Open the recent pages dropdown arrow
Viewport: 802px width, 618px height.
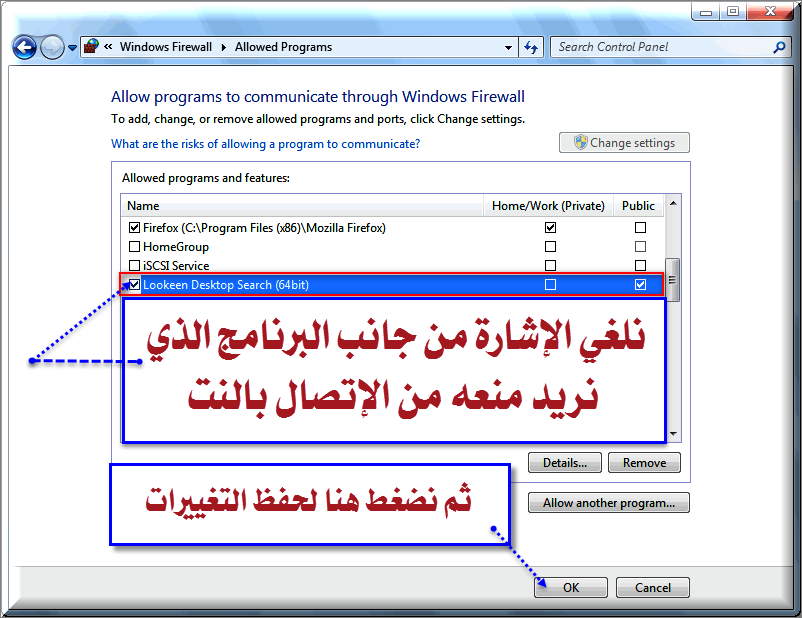73,48
